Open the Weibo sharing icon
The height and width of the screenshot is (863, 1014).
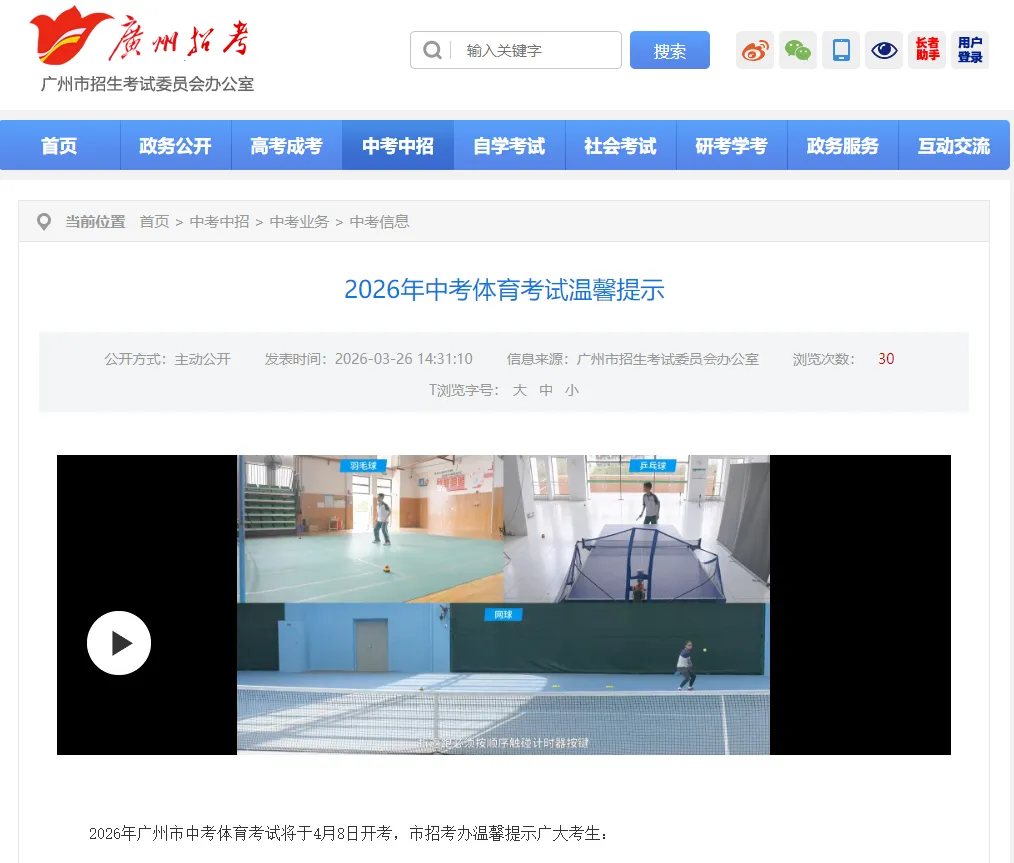coord(755,50)
